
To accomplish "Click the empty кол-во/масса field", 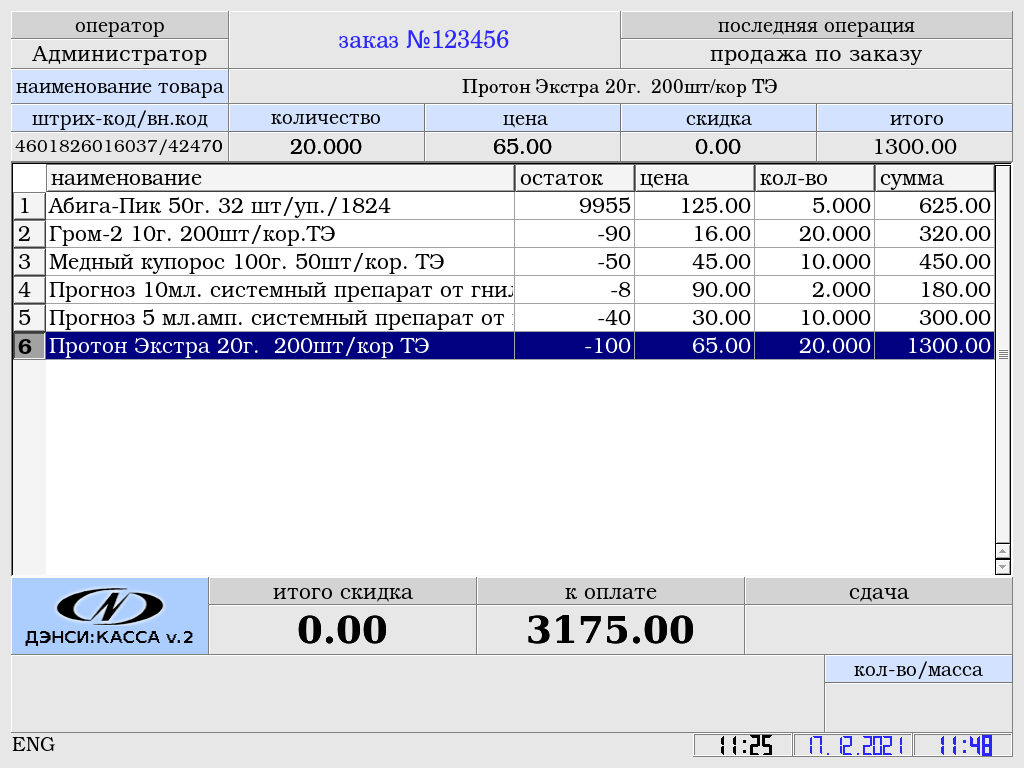I will coord(918,707).
